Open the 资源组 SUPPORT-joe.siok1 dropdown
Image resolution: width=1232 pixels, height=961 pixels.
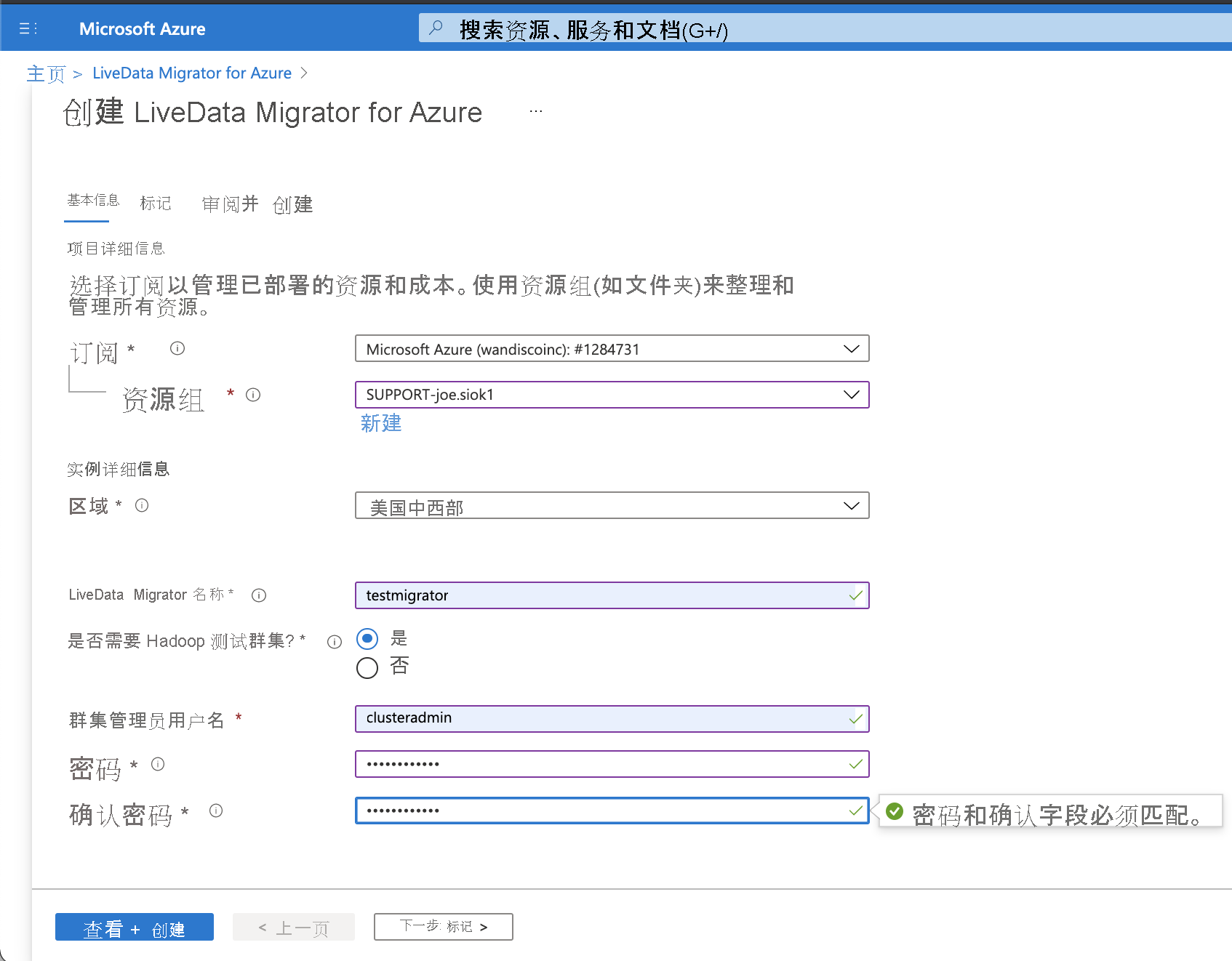click(x=612, y=395)
